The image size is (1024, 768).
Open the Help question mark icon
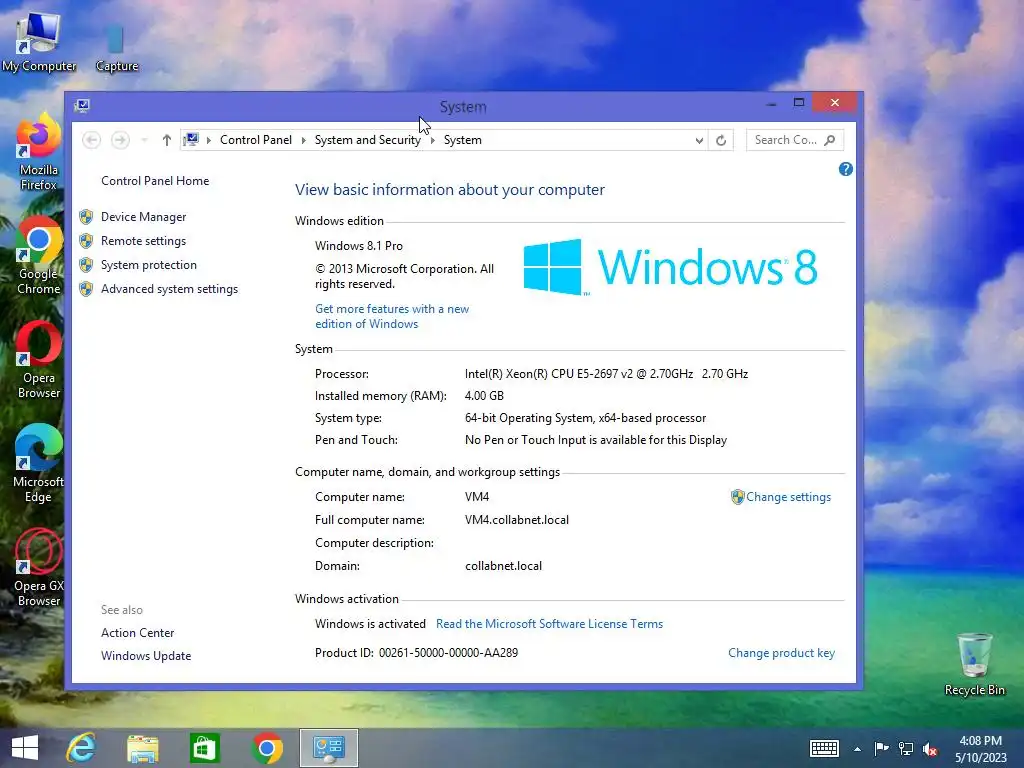pos(845,169)
